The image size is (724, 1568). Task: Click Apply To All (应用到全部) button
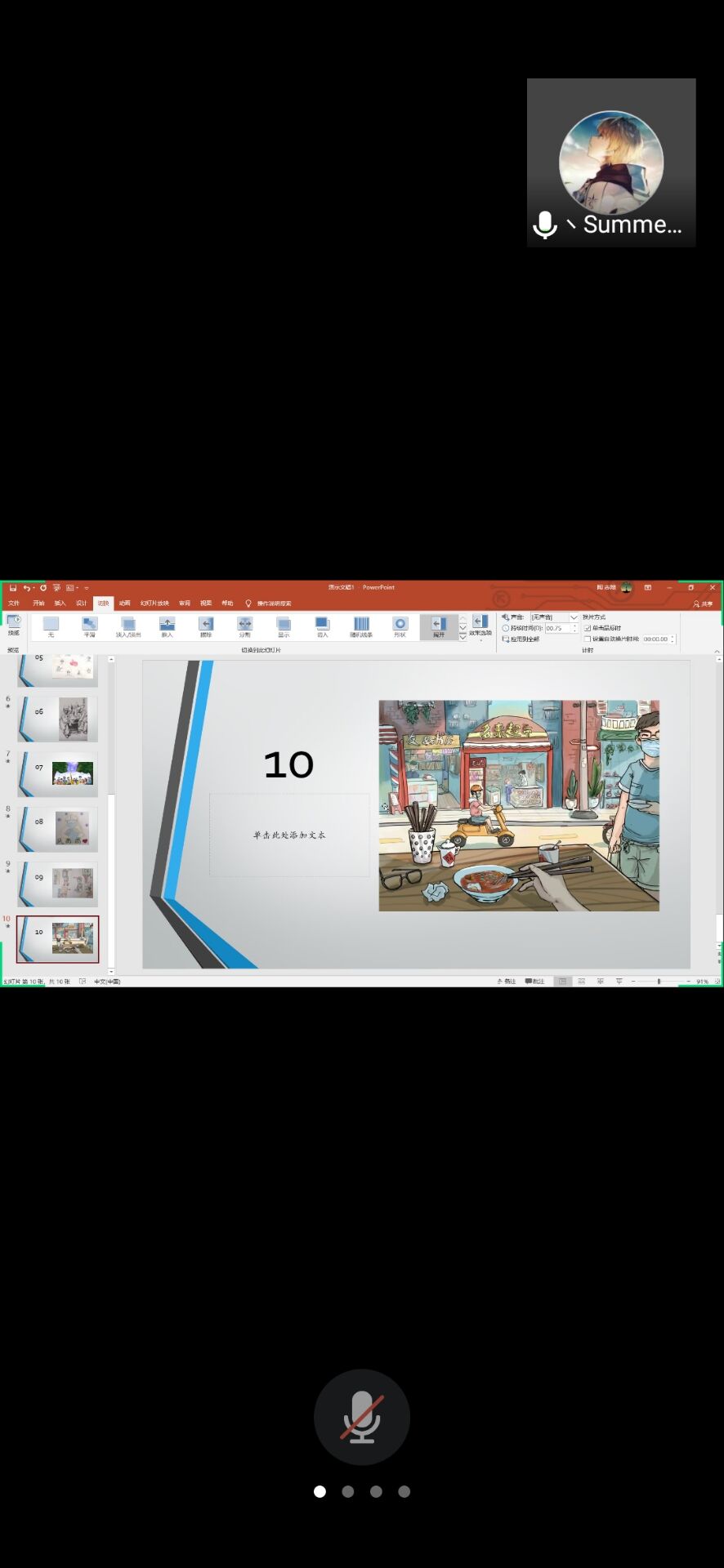click(521, 639)
